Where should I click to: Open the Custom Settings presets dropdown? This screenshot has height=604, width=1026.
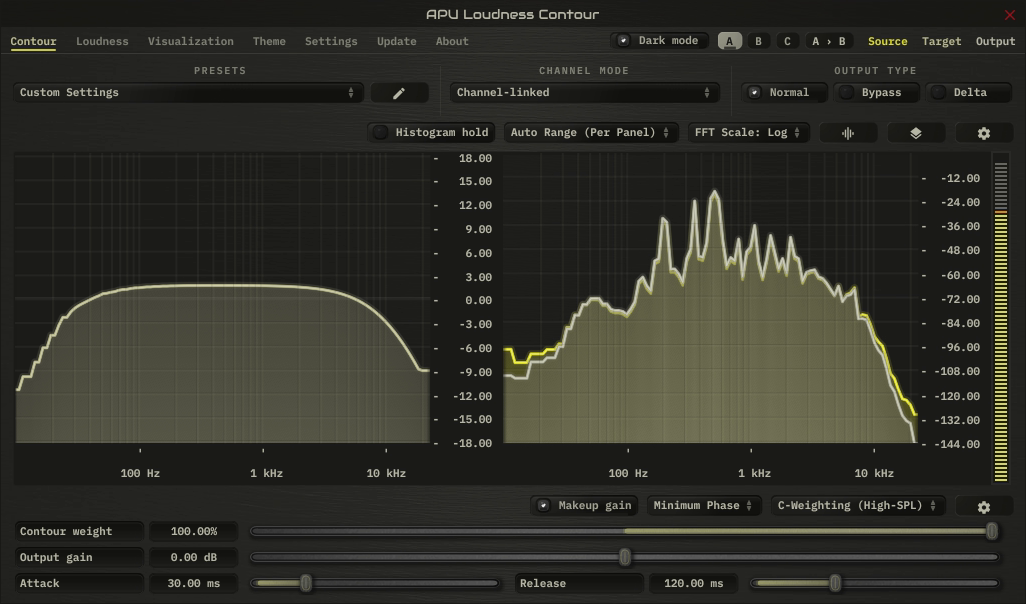(x=188, y=93)
